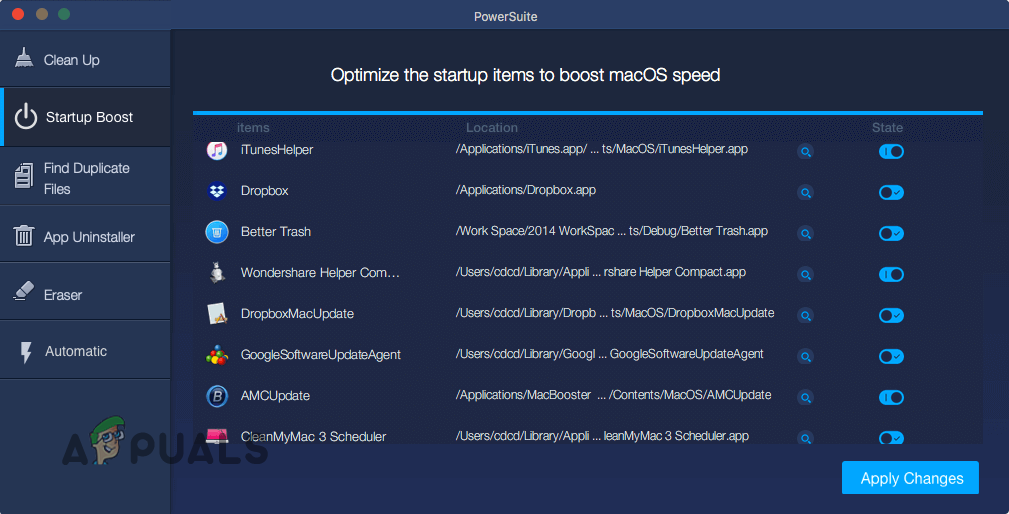Go to Find Duplicate Files
The image size is (1009, 514).
[85, 176]
